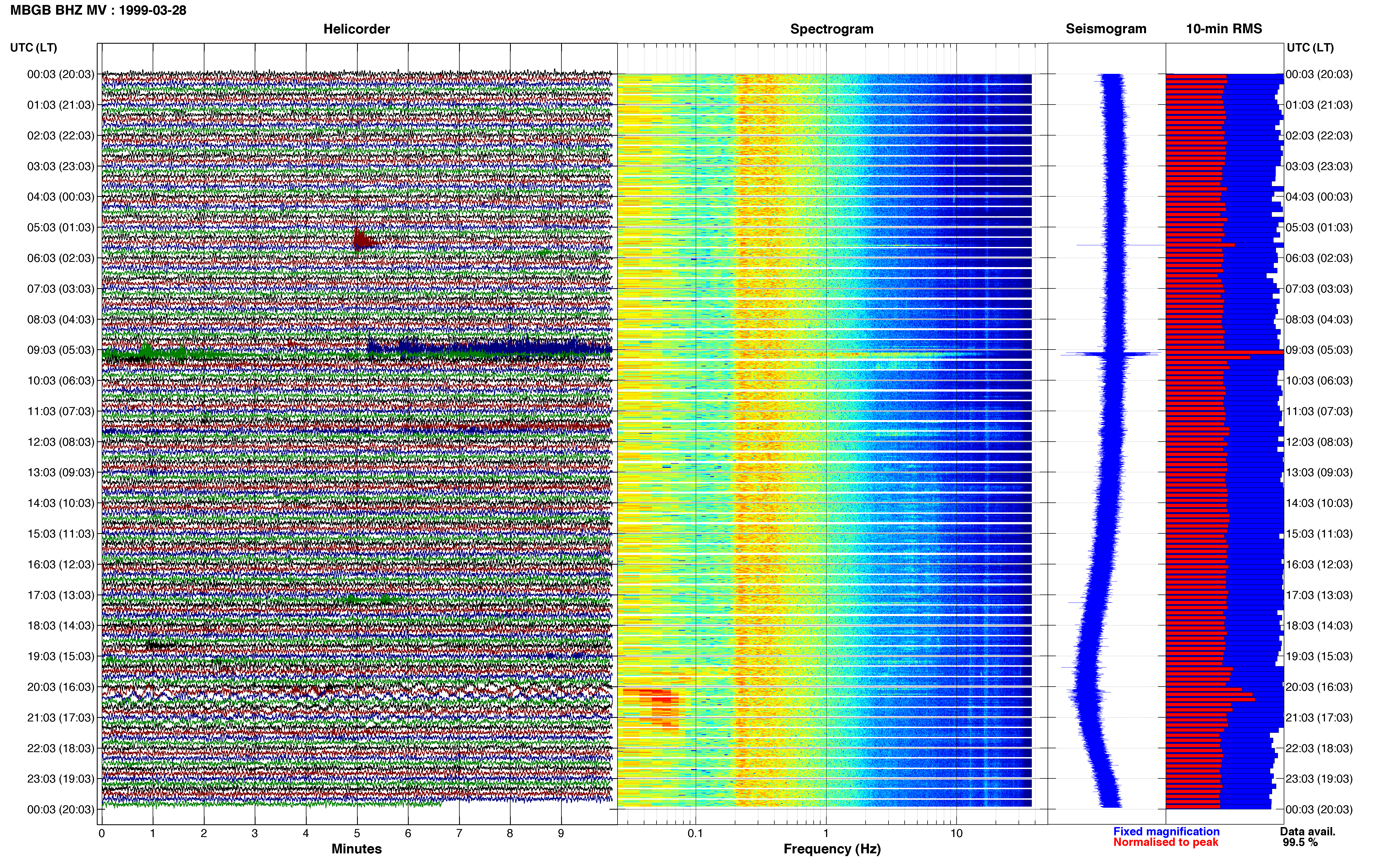Select left time label '18:03 (14:03)'
Image resolution: width=1388 pixels, height=868 pixels.
click(60, 626)
